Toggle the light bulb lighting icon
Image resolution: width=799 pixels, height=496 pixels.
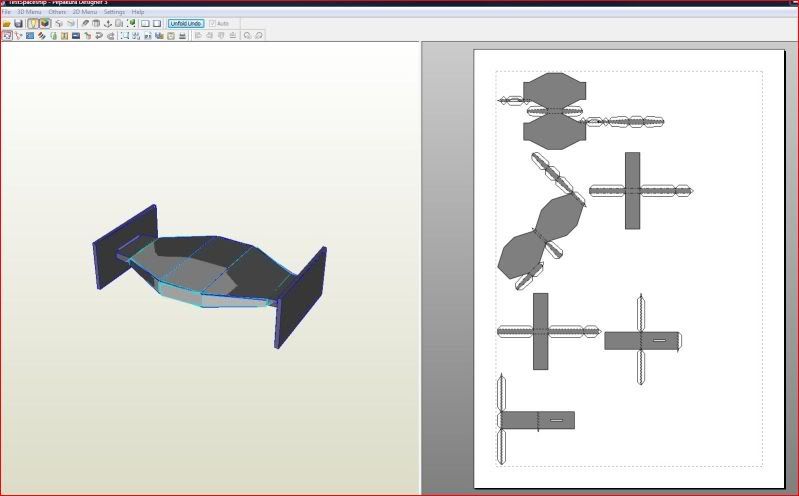[33, 23]
